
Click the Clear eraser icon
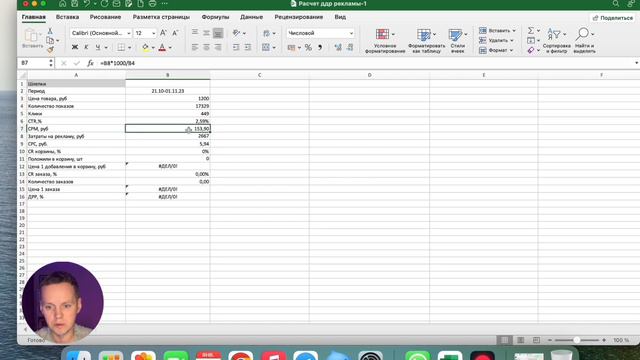531,50
